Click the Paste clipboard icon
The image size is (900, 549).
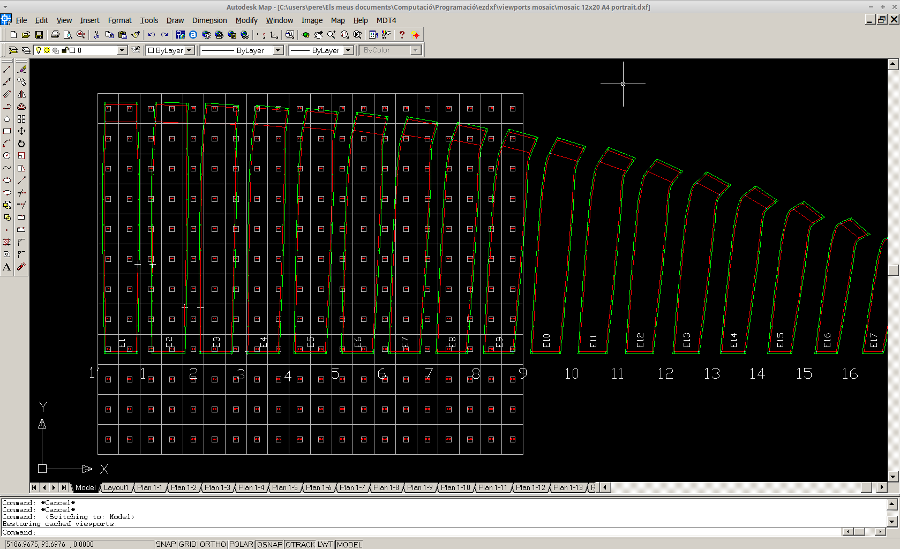pyautogui.click(x=122, y=35)
